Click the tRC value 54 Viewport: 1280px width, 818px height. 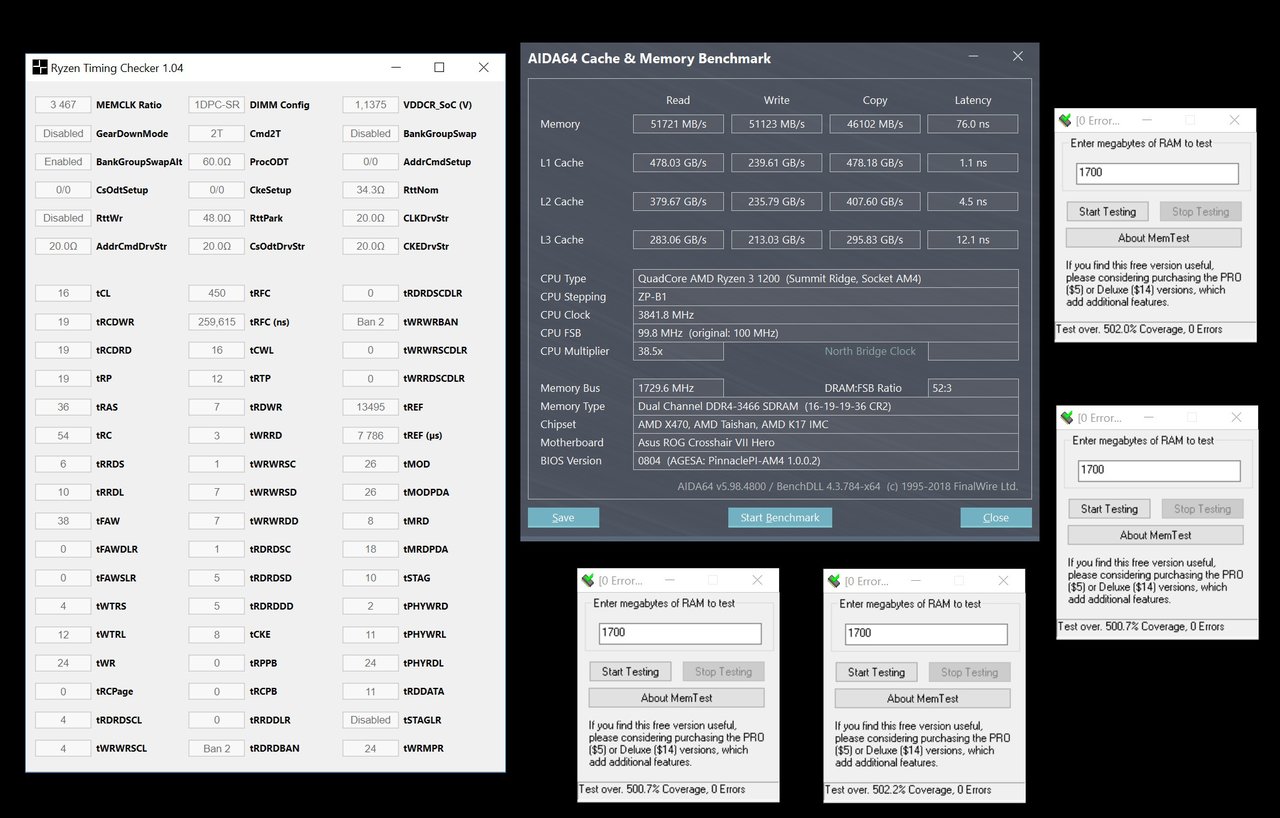coord(63,436)
